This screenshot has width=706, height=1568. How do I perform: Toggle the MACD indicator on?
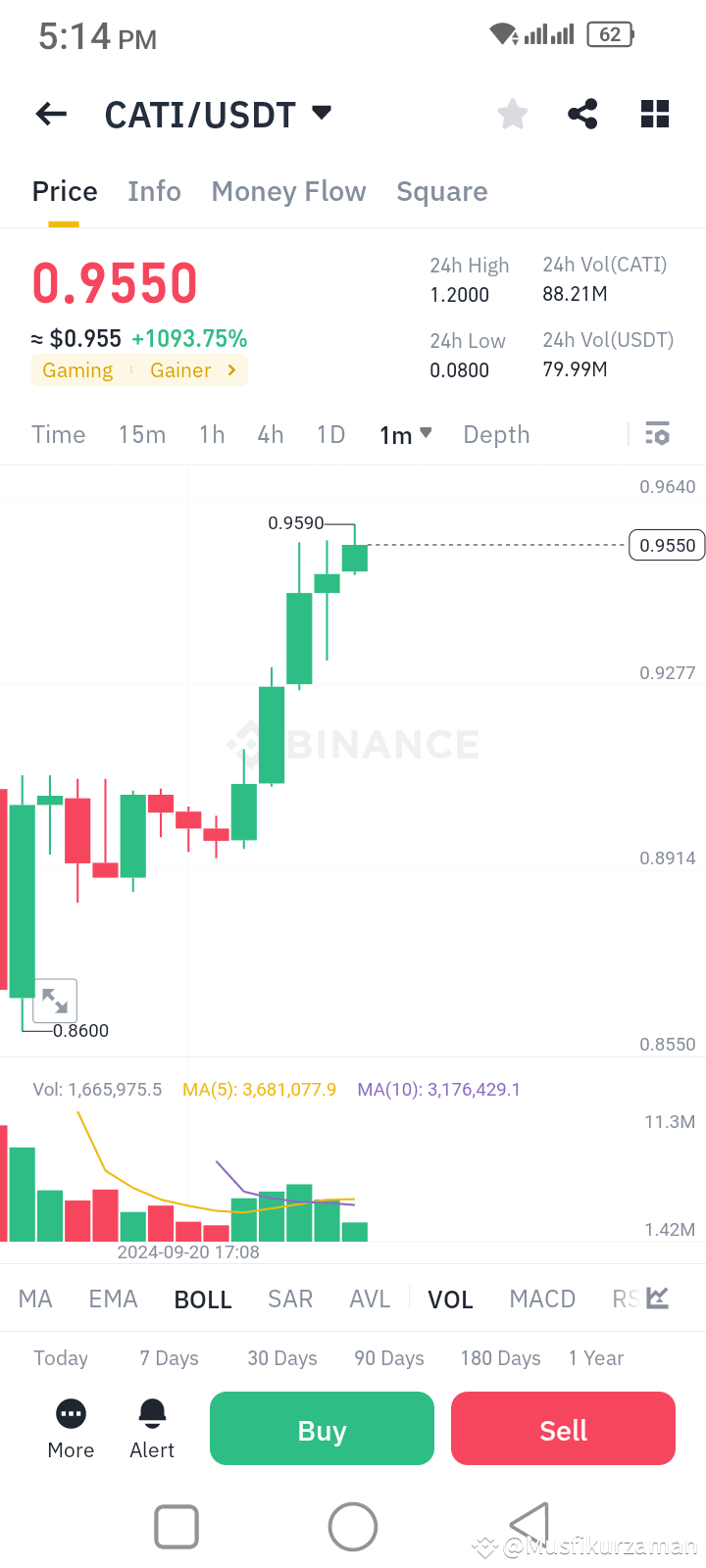[x=542, y=1298]
